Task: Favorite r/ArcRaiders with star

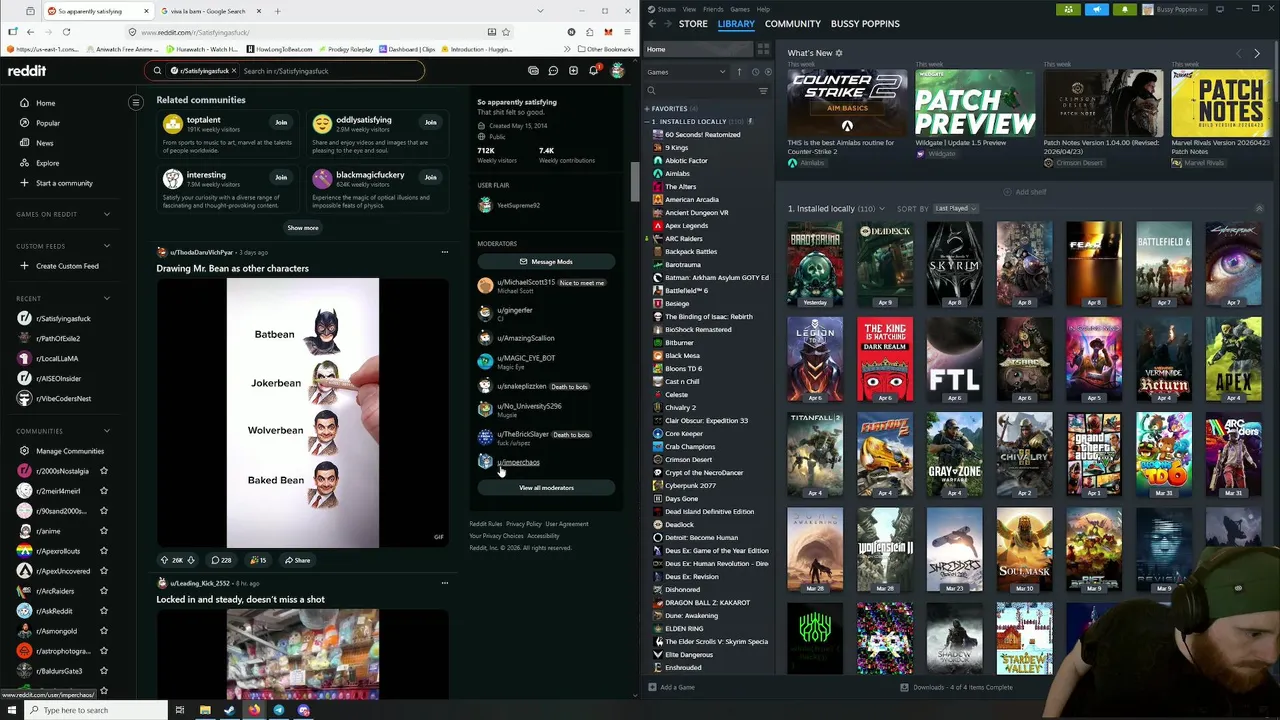Action: point(103,591)
